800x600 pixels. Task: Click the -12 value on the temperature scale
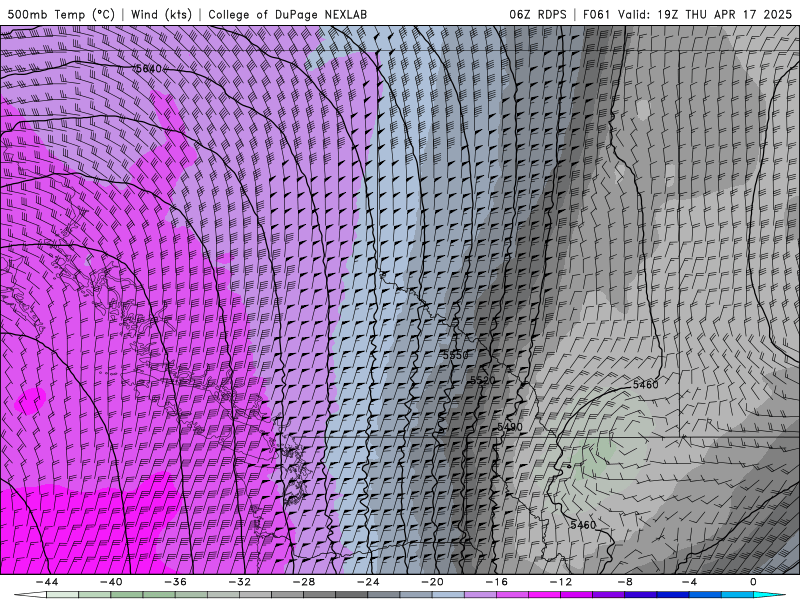pos(561,582)
